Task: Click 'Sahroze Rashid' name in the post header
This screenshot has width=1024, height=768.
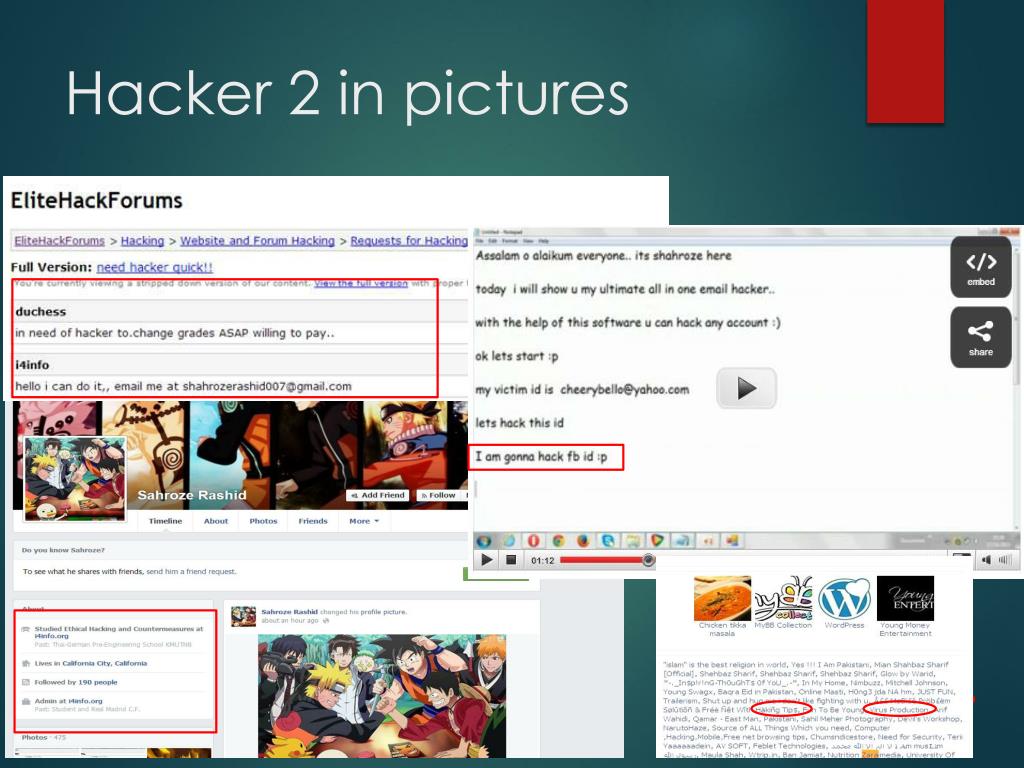Action: 289,612
